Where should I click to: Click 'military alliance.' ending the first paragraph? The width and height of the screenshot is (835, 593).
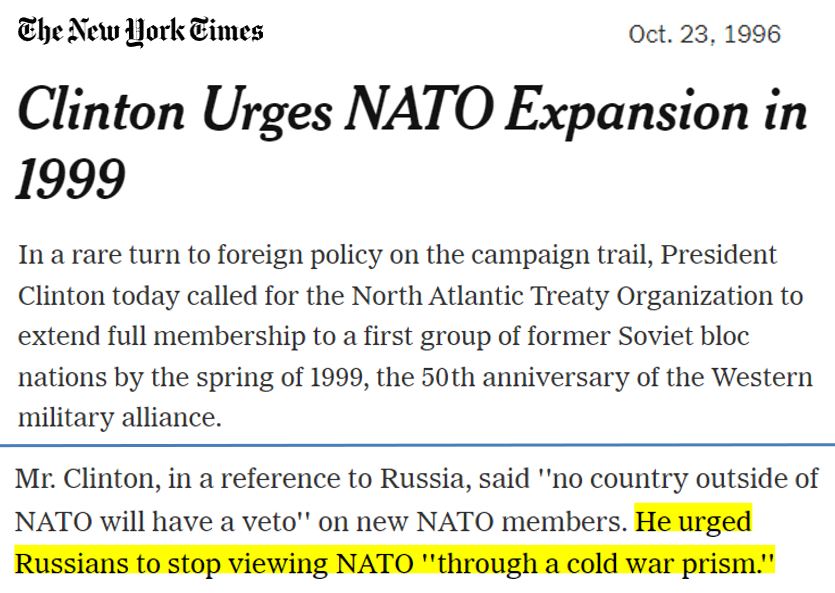tap(119, 418)
